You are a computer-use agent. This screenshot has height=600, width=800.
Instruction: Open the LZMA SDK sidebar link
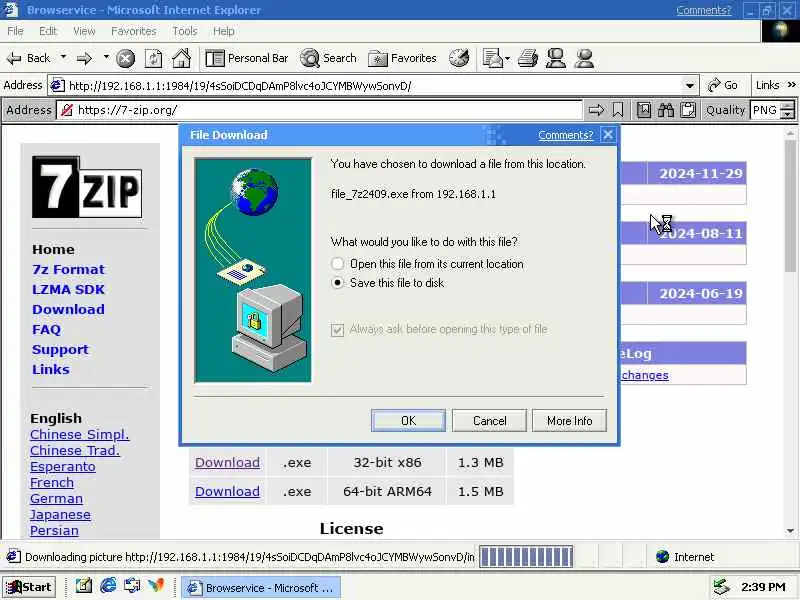(68, 289)
